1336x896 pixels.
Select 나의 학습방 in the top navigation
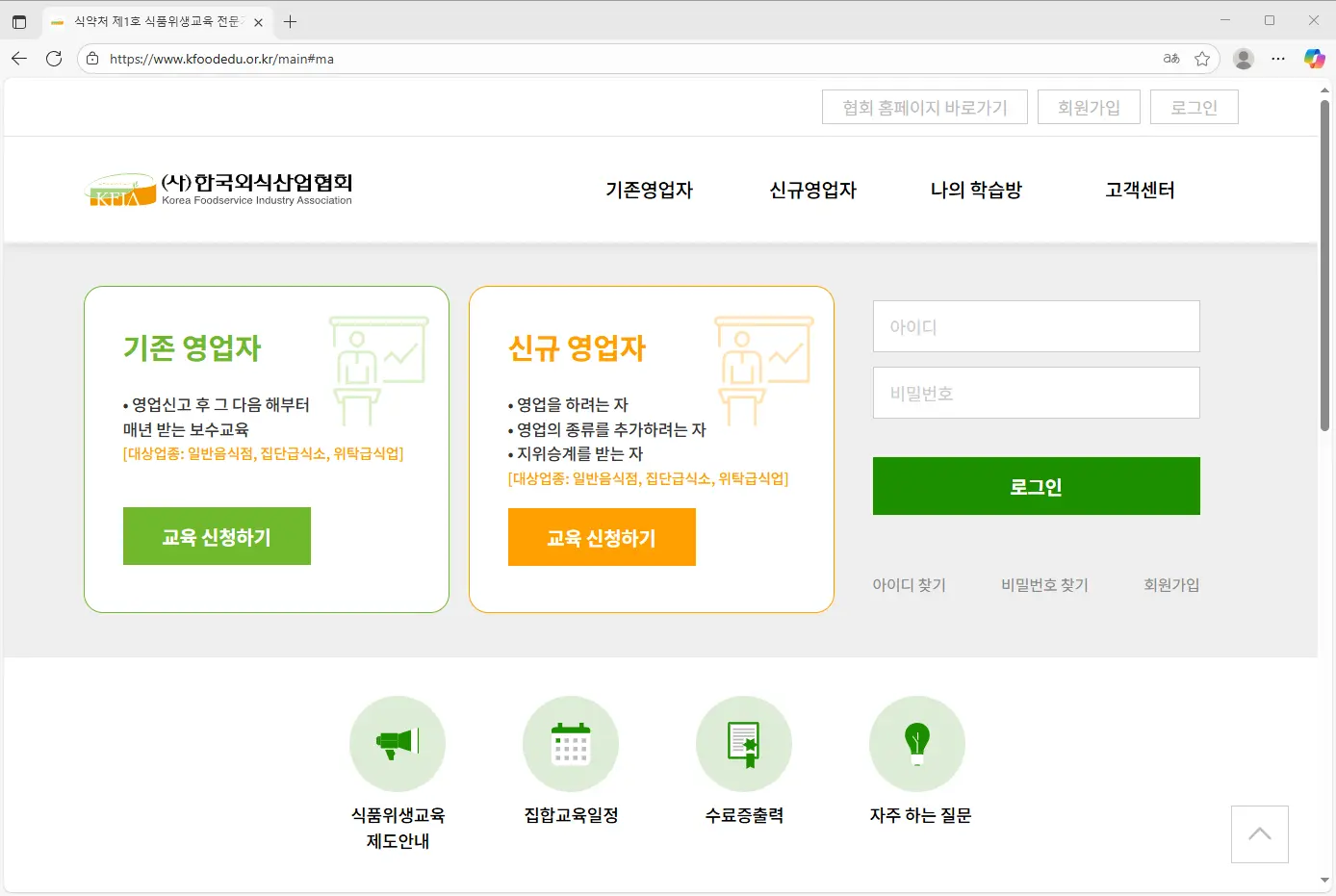976,191
